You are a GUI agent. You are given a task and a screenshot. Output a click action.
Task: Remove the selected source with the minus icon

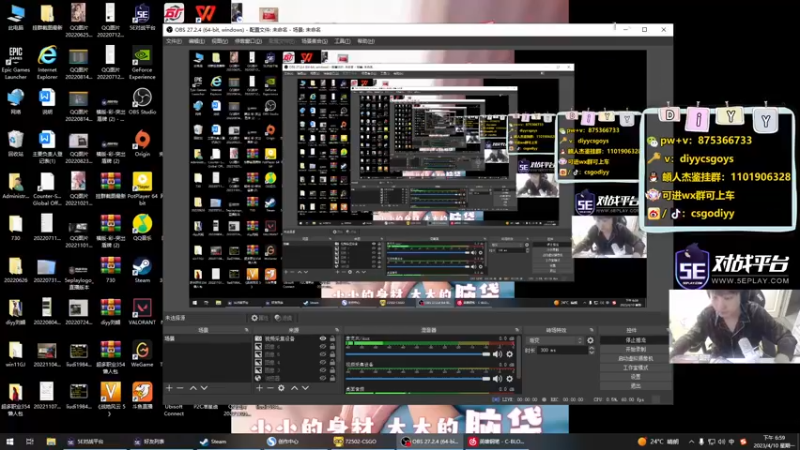click(270, 388)
